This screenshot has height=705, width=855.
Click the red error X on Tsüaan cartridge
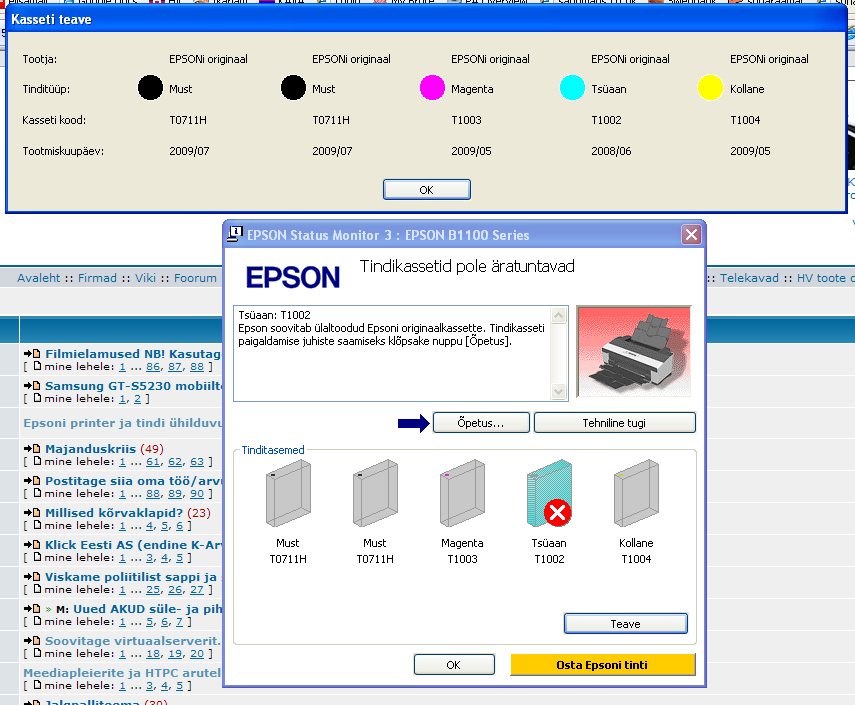(x=557, y=513)
